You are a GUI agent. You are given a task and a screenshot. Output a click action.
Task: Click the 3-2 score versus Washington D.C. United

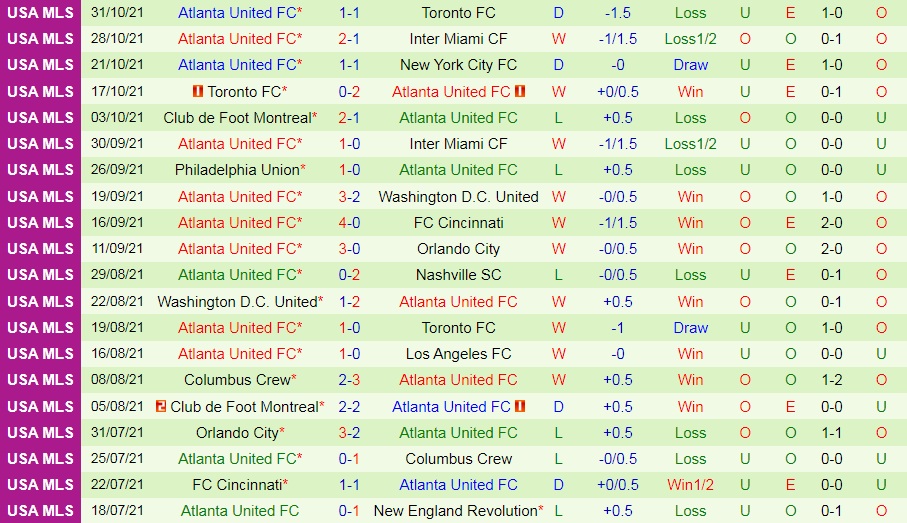[x=349, y=197]
